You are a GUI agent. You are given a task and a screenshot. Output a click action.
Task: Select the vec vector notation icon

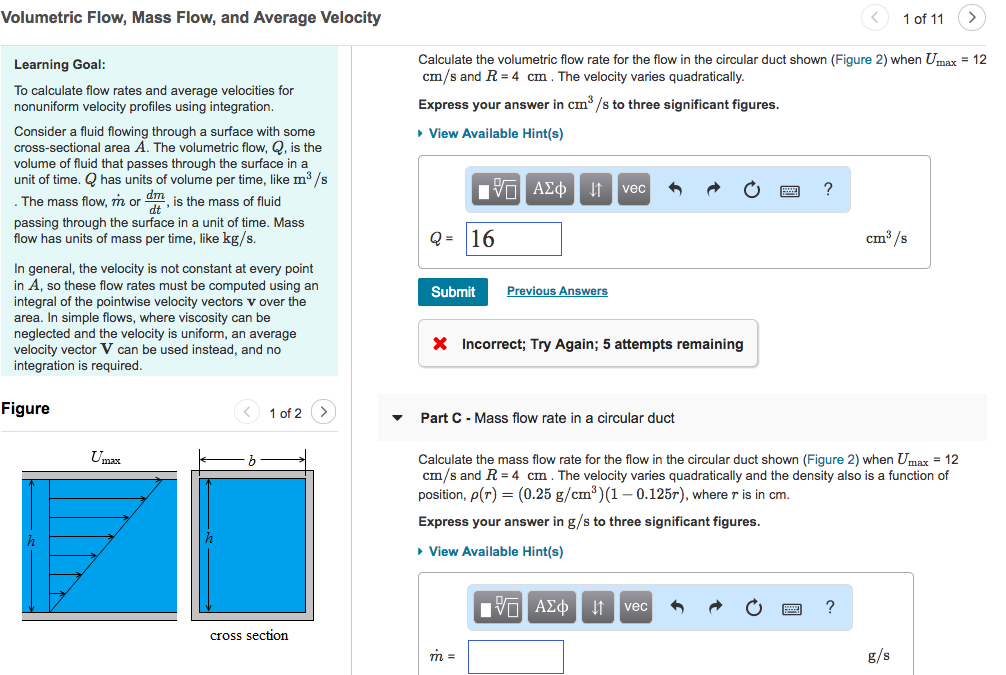point(633,189)
